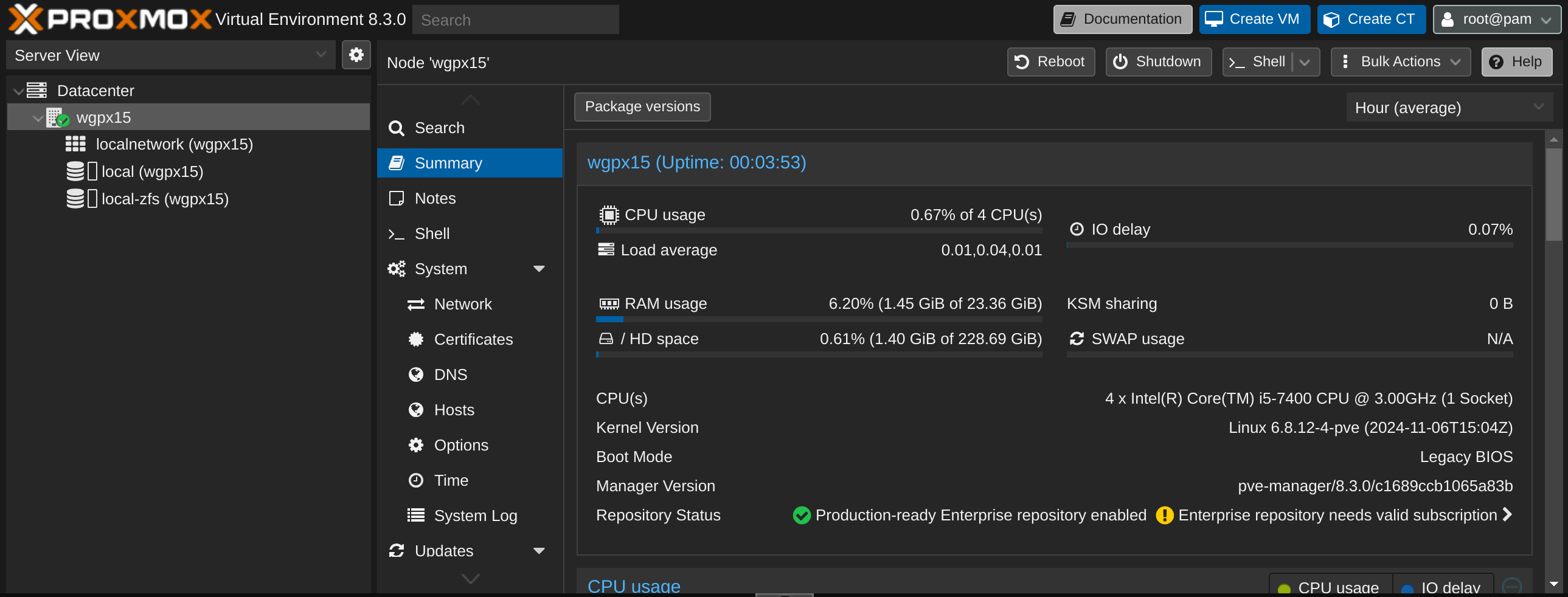
Task: Click the Reboot button
Action: pos(1050,62)
